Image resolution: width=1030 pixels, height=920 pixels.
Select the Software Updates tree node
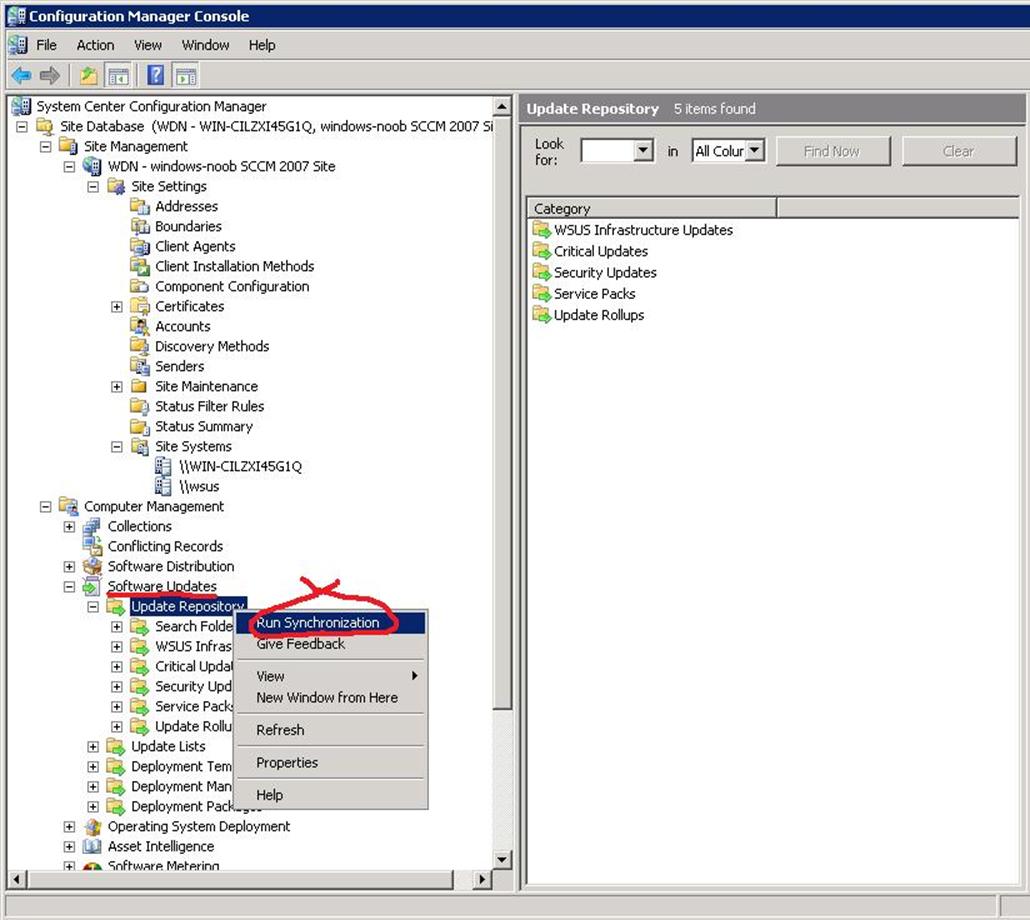[162, 586]
